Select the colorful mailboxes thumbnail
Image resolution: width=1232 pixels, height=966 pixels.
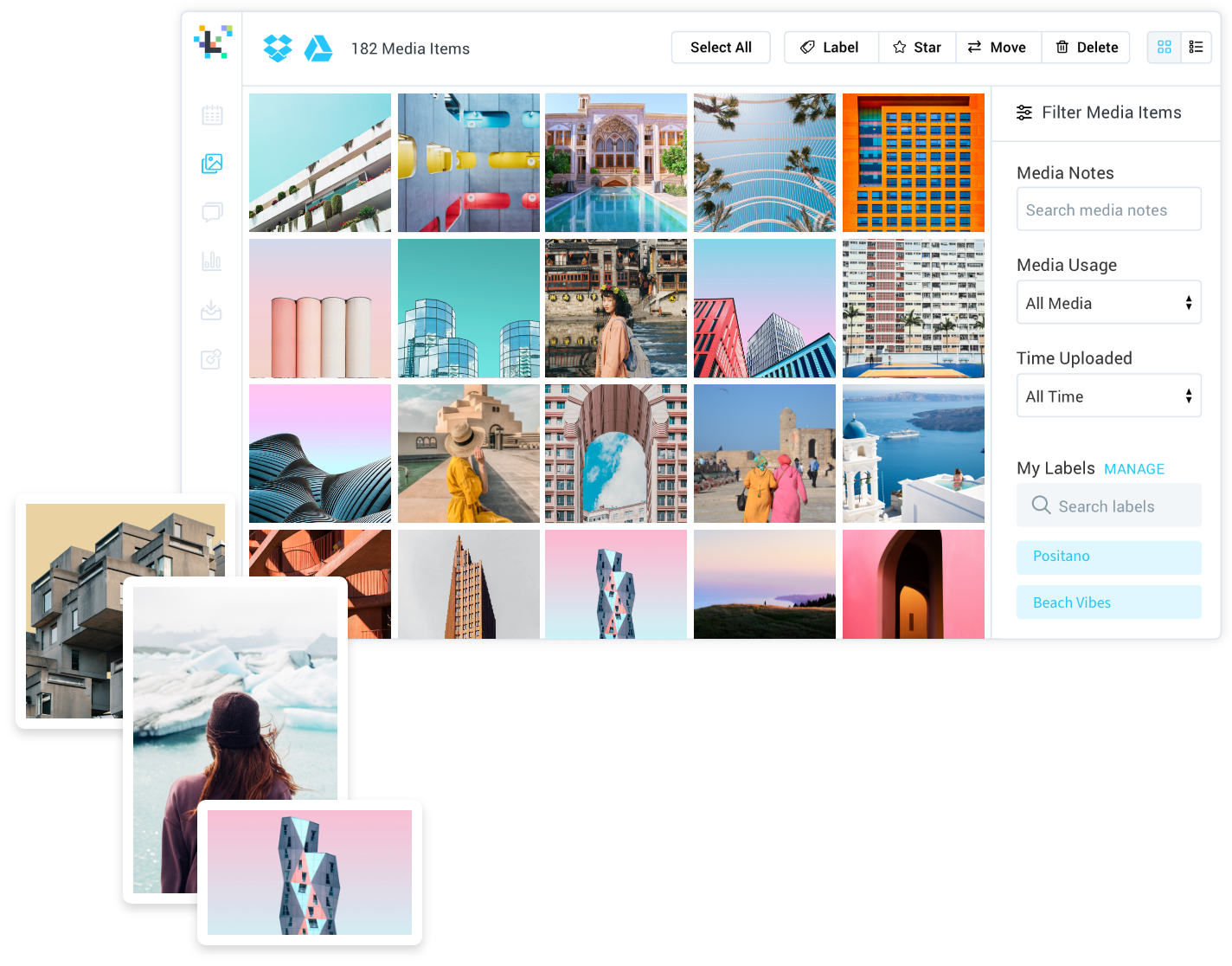(469, 163)
